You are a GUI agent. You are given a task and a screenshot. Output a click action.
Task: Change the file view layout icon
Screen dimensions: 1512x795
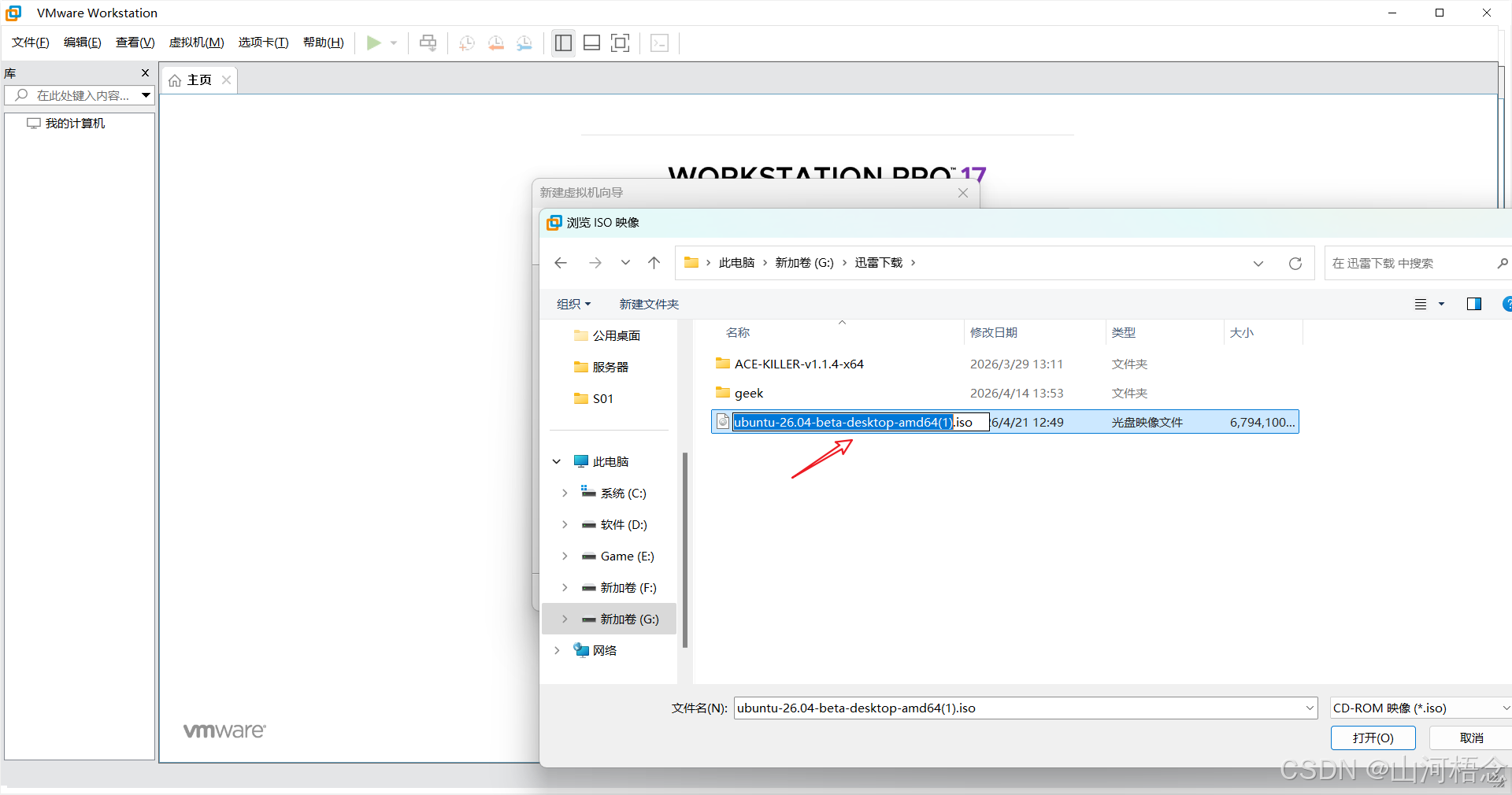(1421, 305)
